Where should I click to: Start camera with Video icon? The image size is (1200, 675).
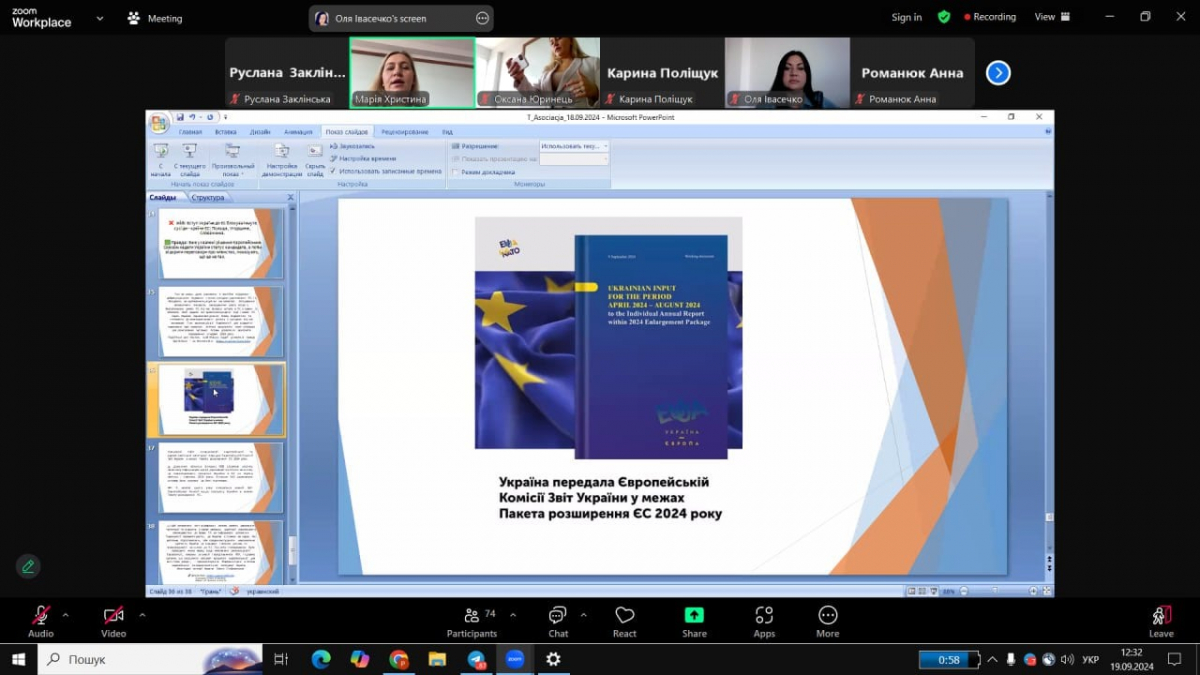[x=113, y=616]
